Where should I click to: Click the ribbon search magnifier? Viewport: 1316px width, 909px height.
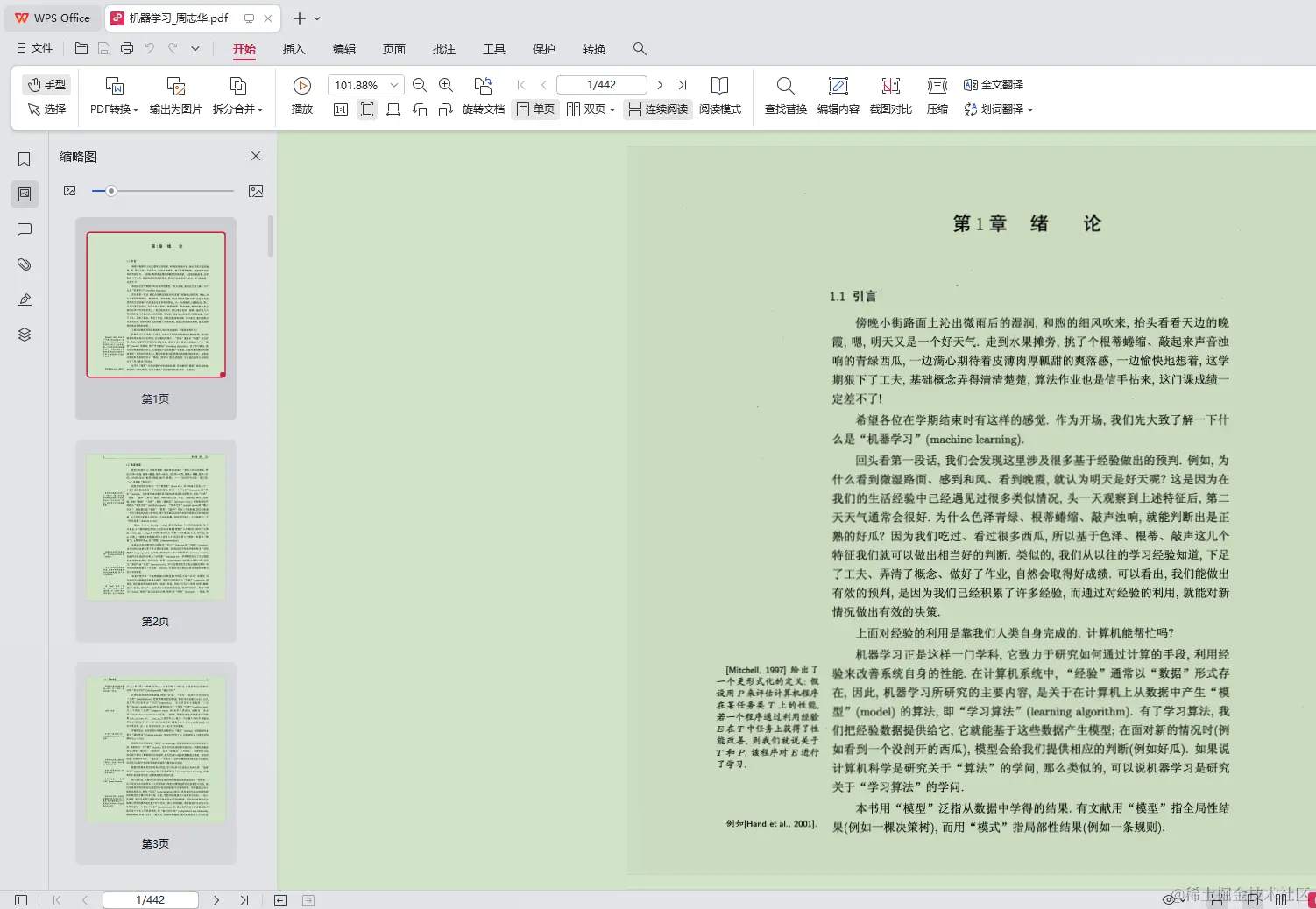point(640,49)
